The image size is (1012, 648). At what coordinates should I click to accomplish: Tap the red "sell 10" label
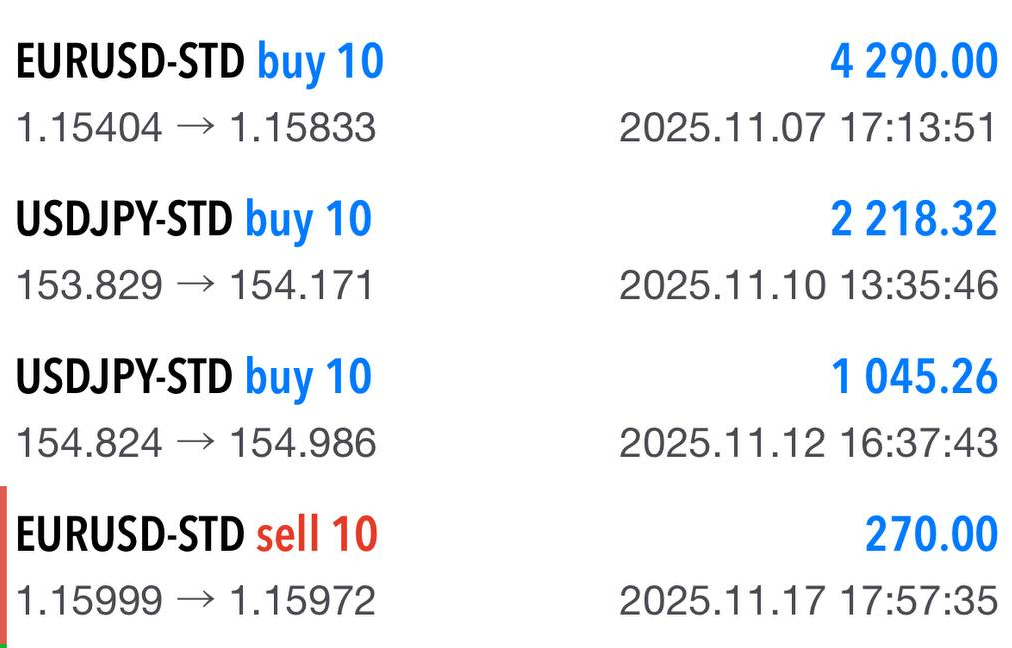tap(316, 535)
